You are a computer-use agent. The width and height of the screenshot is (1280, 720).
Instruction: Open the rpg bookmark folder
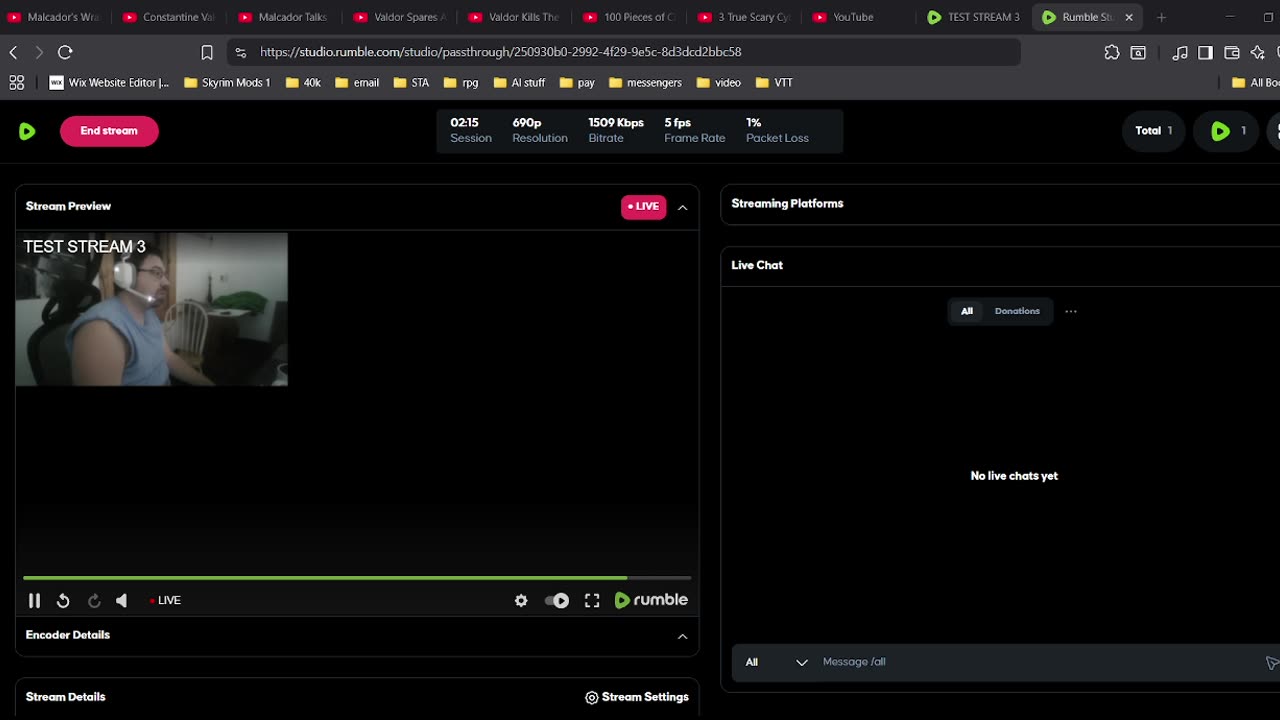click(x=460, y=83)
